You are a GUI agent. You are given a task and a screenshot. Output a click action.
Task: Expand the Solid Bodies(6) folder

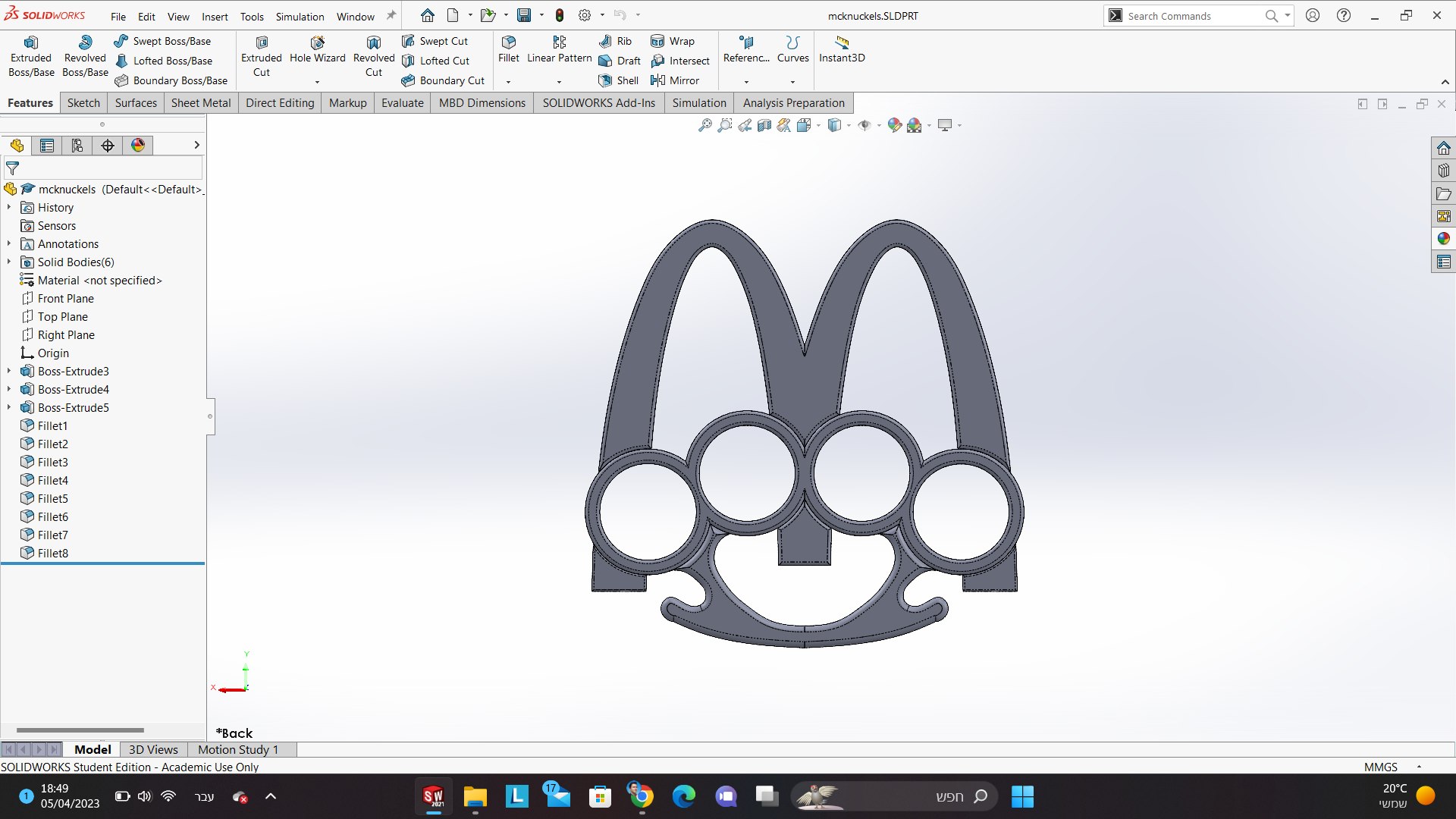(x=9, y=262)
